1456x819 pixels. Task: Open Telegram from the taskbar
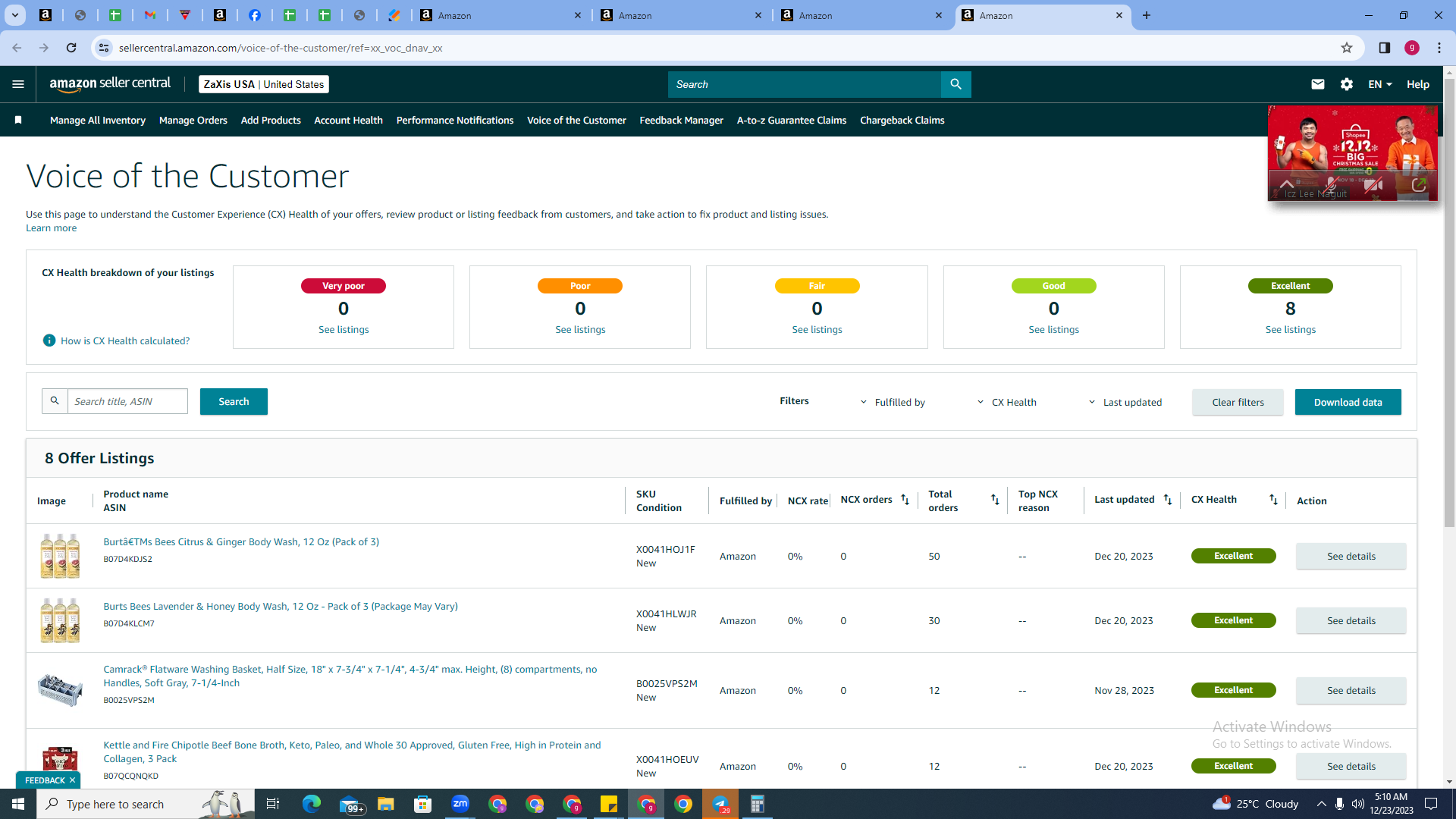720,804
